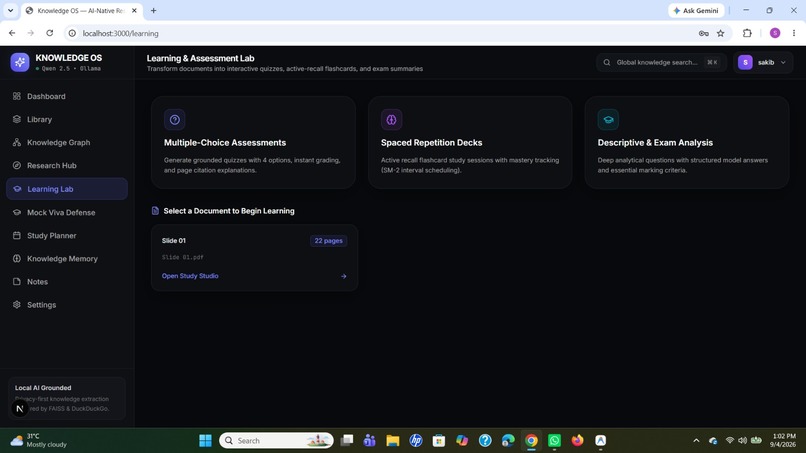Click the Slide 01 document title

pos(174,241)
